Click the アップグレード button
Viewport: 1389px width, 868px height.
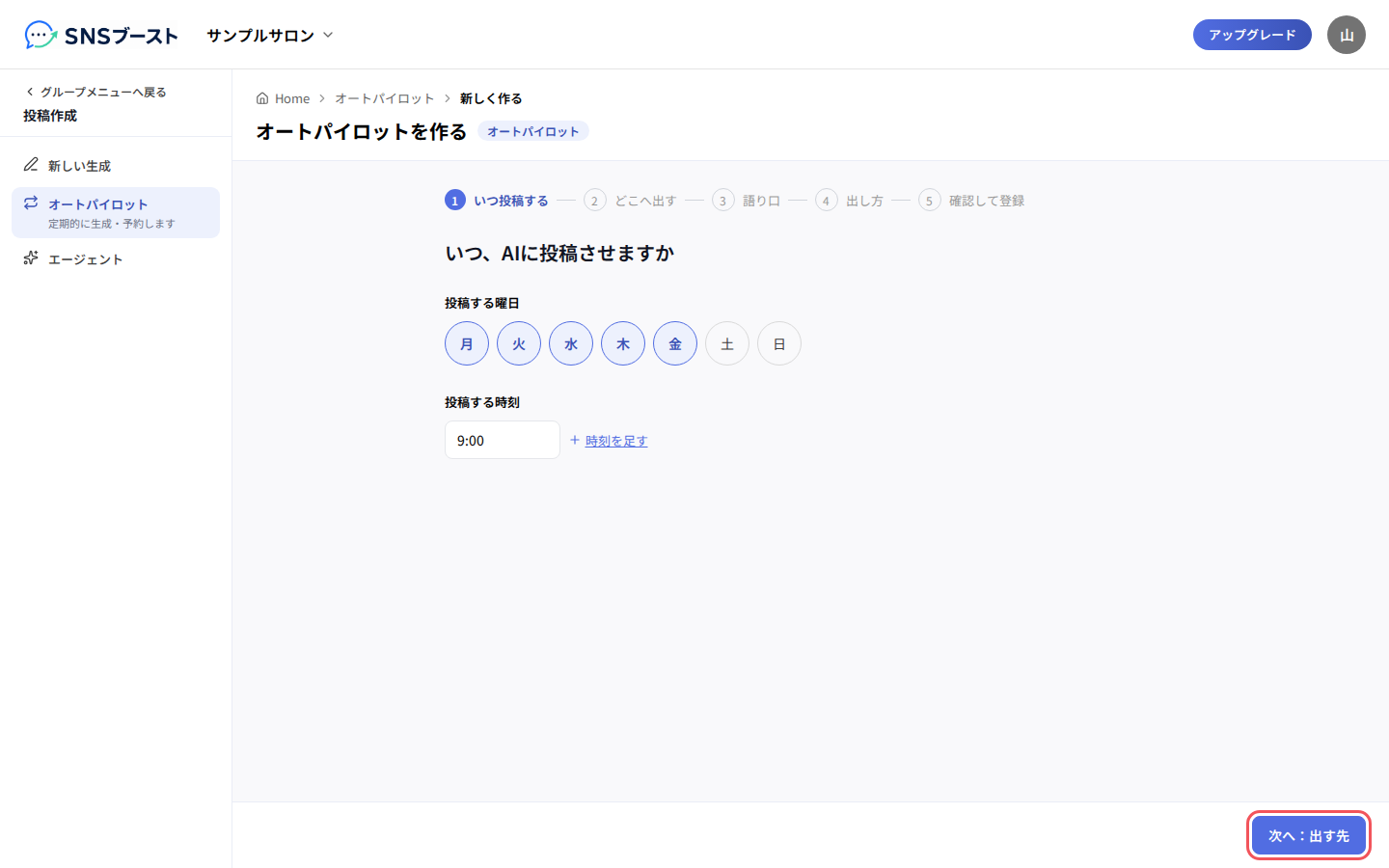pyautogui.click(x=1252, y=35)
